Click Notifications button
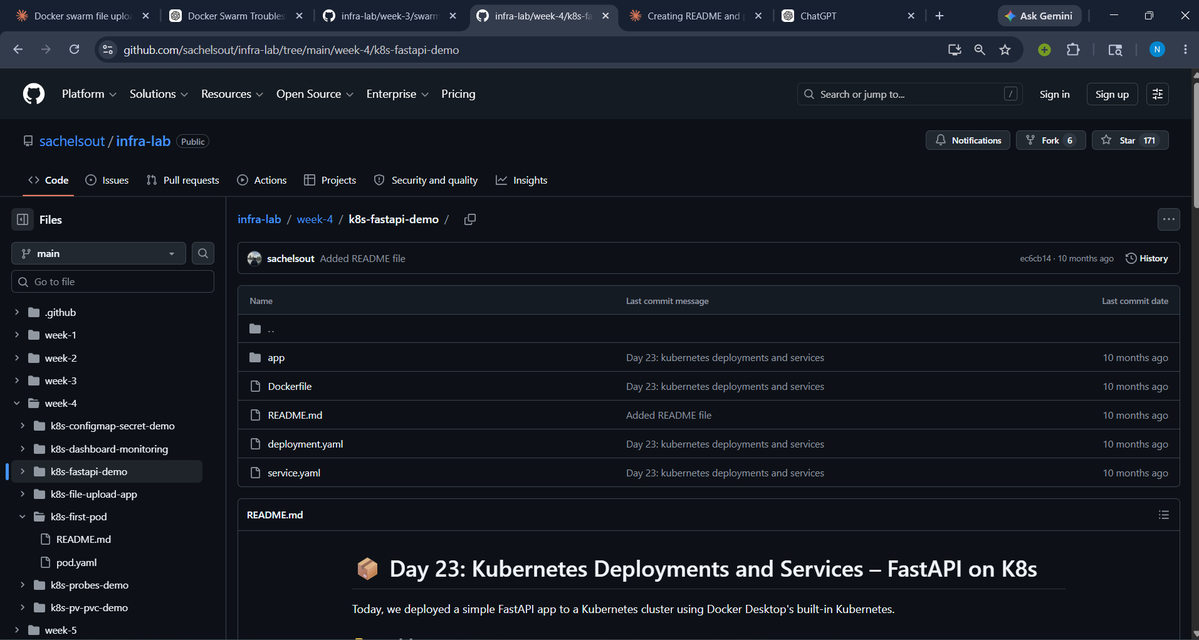The height and width of the screenshot is (640, 1199). point(968,141)
